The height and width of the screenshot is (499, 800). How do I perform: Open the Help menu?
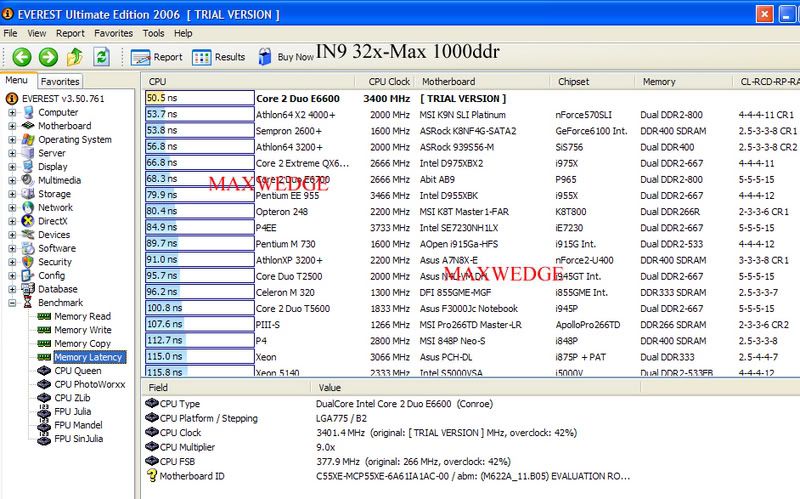click(x=183, y=33)
